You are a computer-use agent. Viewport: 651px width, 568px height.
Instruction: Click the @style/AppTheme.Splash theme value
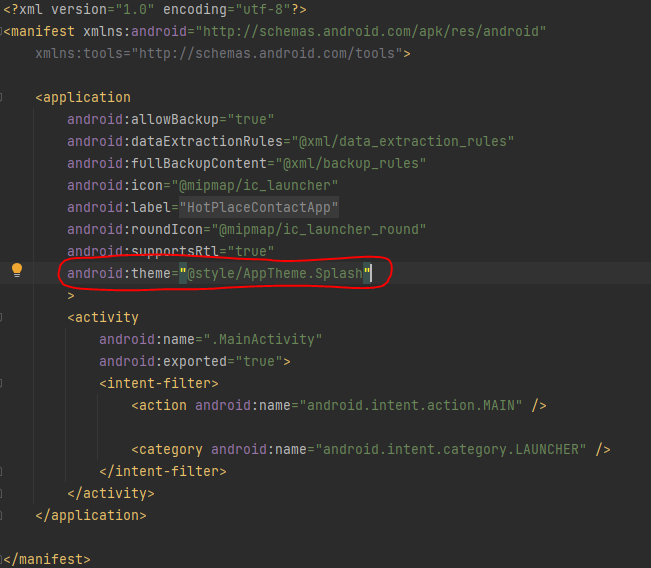coord(275,274)
